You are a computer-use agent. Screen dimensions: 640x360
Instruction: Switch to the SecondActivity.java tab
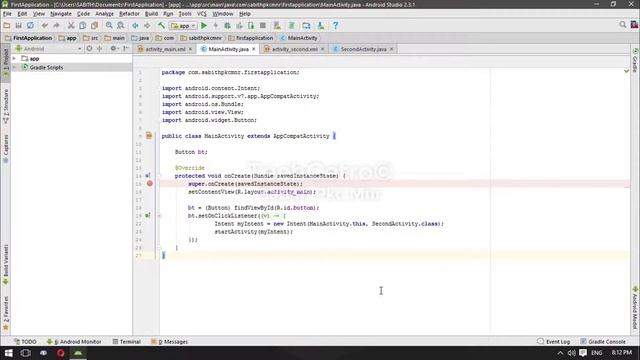[x=363, y=49]
